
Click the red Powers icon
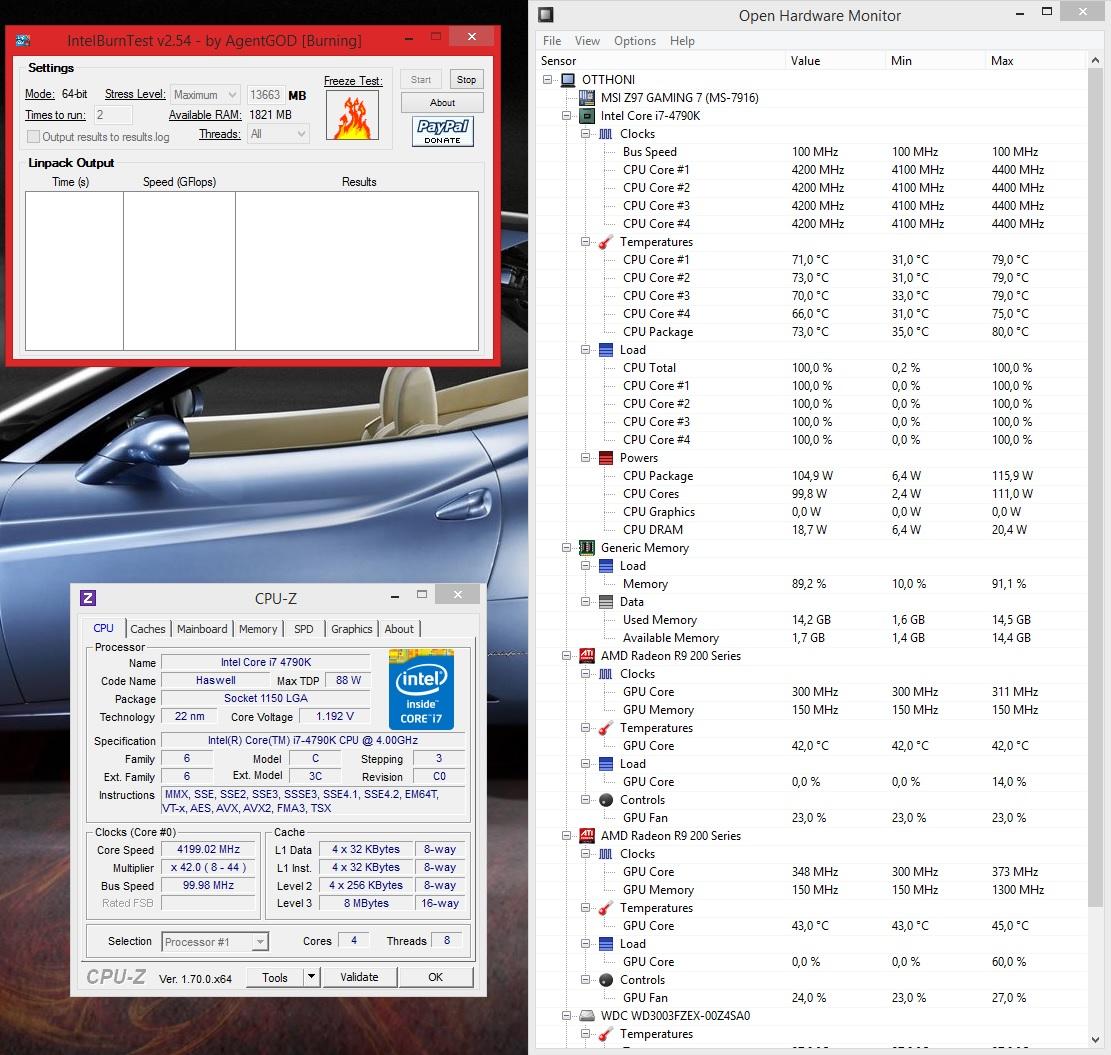tap(606, 458)
